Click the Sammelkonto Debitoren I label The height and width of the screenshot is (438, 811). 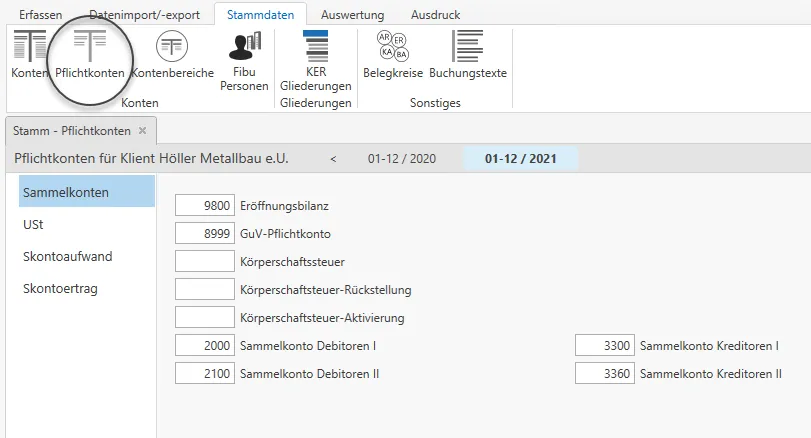click(x=308, y=345)
